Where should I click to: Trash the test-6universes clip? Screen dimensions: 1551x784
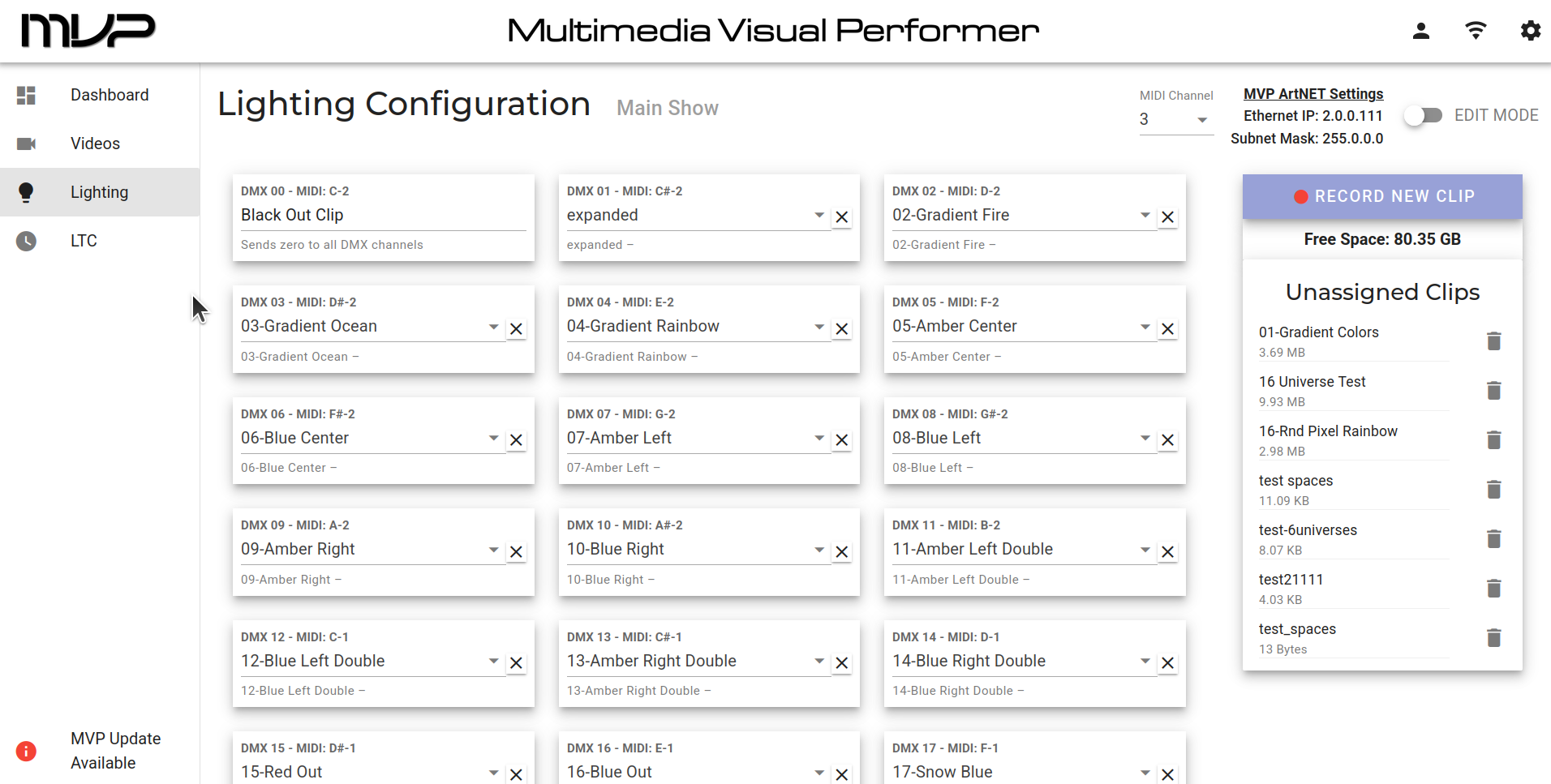1493,539
